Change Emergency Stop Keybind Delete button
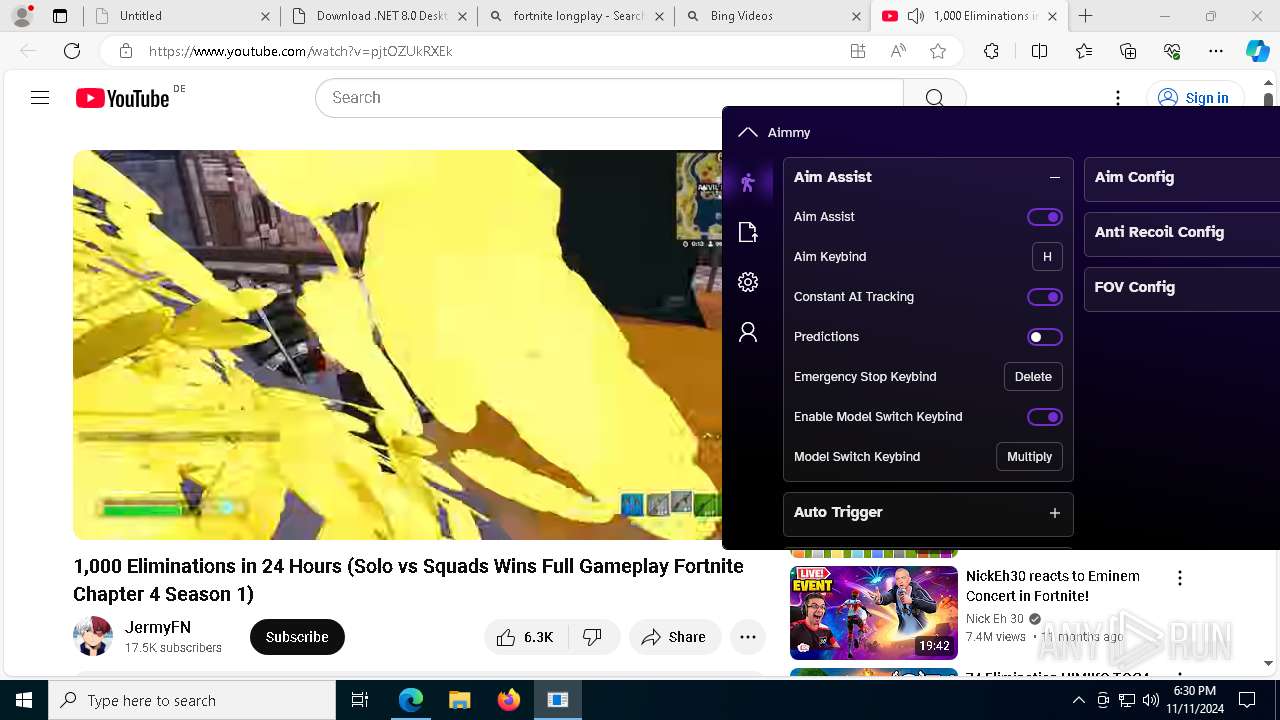Image resolution: width=1280 pixels, height=720 pixels. (1033, 377)
